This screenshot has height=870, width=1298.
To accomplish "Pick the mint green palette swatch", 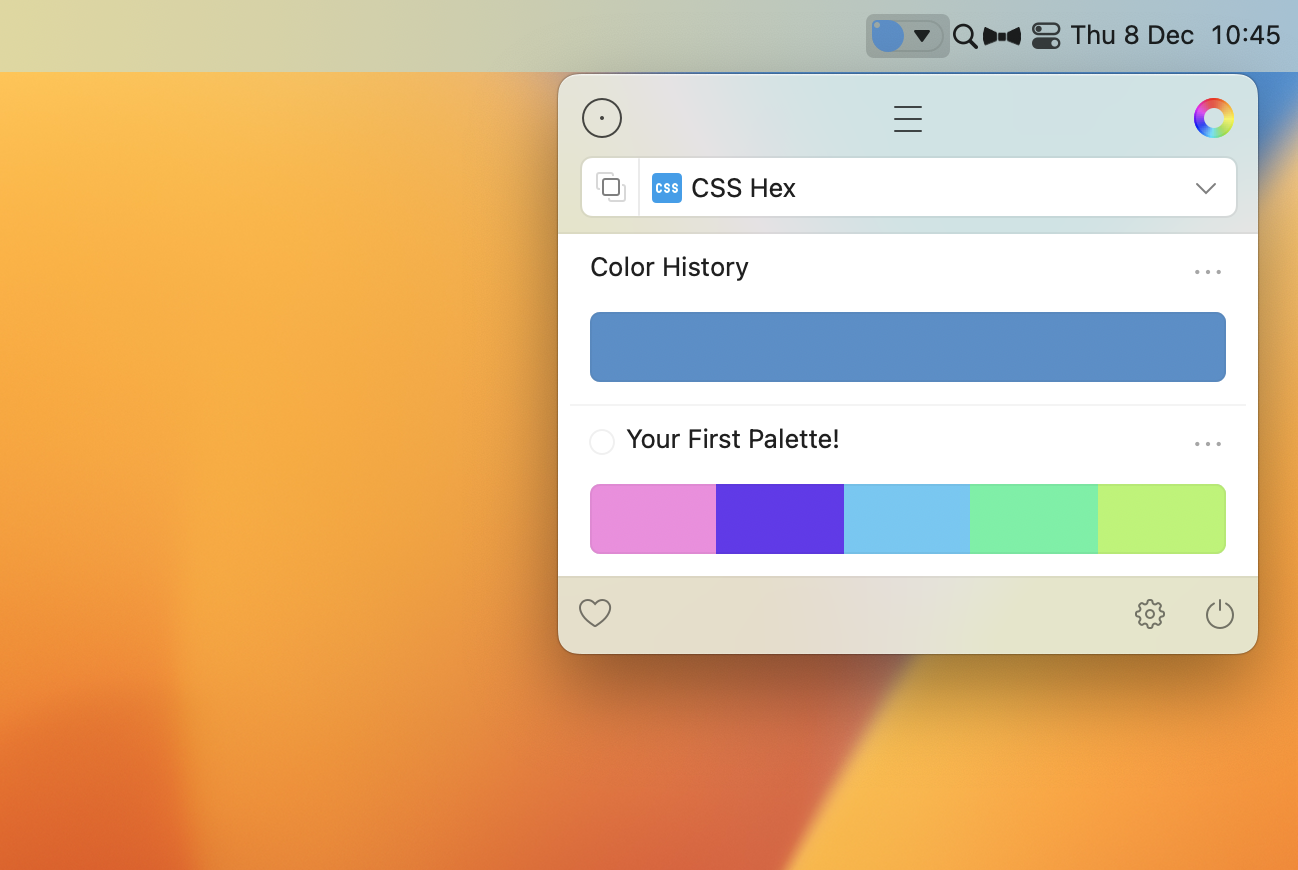I will tap(1034, 519).
